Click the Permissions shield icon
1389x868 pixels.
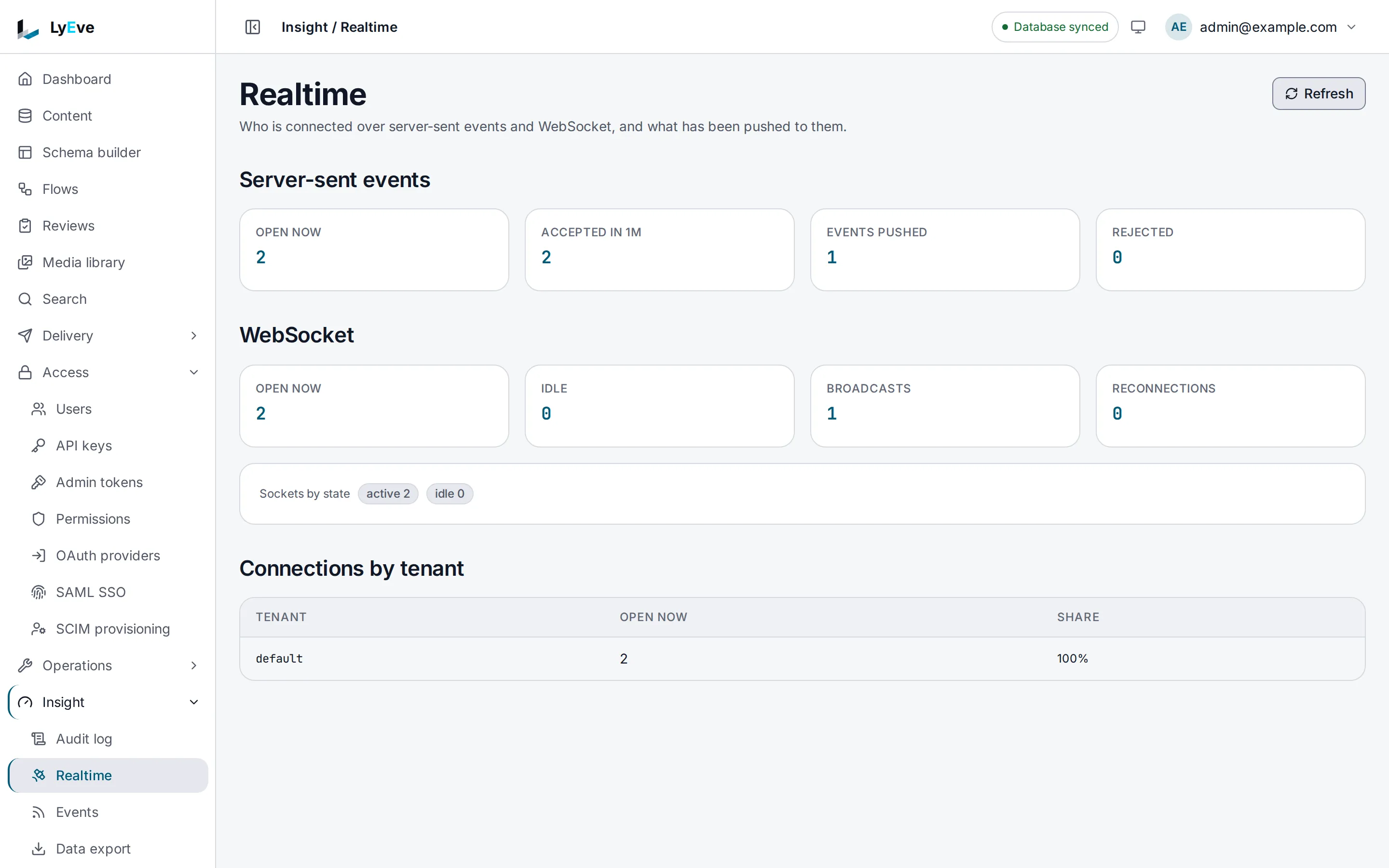39,519
